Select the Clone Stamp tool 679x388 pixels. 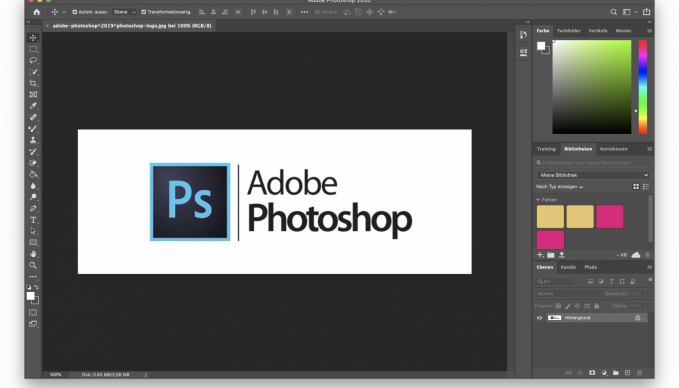pos(33,140)
